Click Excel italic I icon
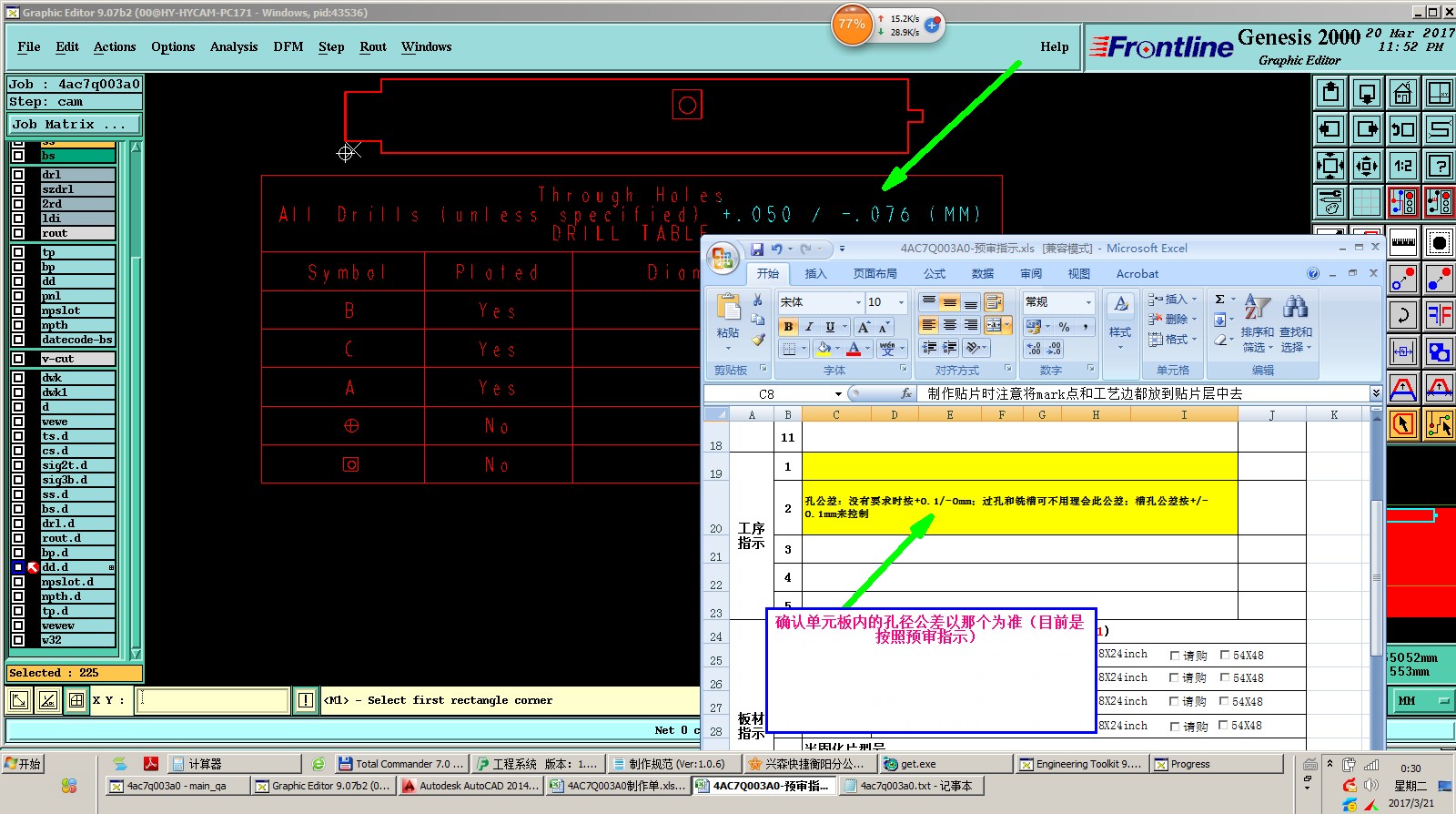This screenshot has height=814, width=1456. pos(808,327)
